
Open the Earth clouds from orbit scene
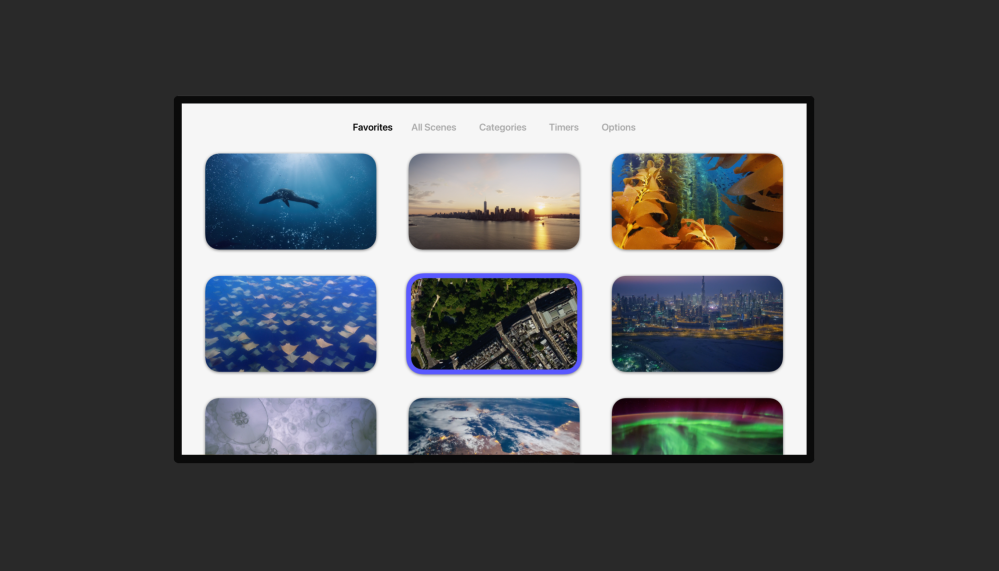[494, 427]
